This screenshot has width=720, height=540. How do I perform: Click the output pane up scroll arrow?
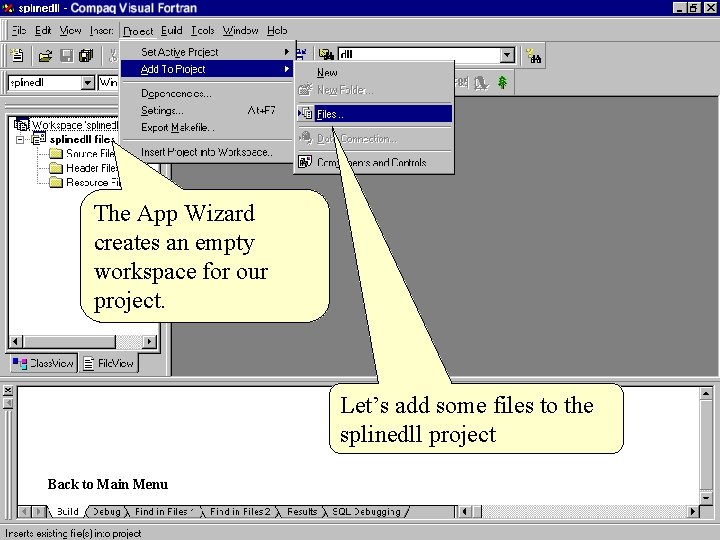click(706, 393)
